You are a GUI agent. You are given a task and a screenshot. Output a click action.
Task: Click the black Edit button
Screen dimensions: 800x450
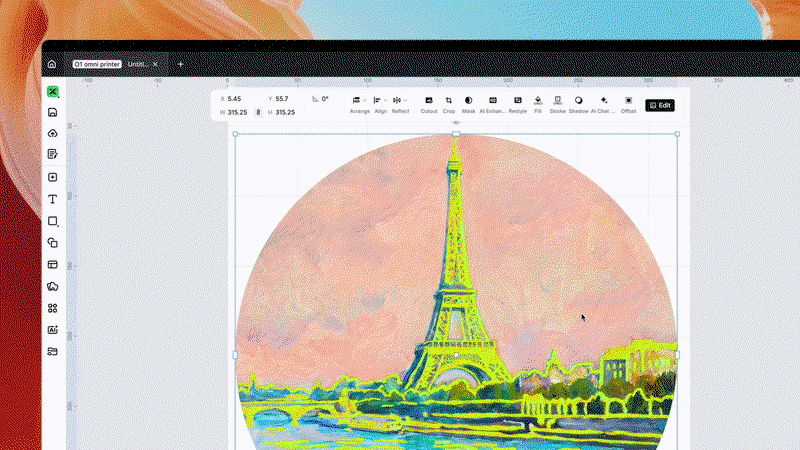pos(660,105)
